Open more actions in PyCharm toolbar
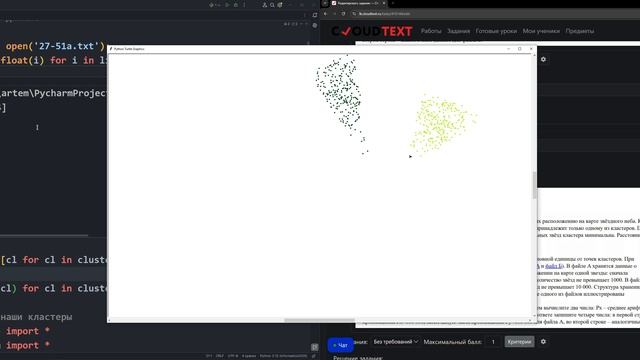 coord(244,5)
